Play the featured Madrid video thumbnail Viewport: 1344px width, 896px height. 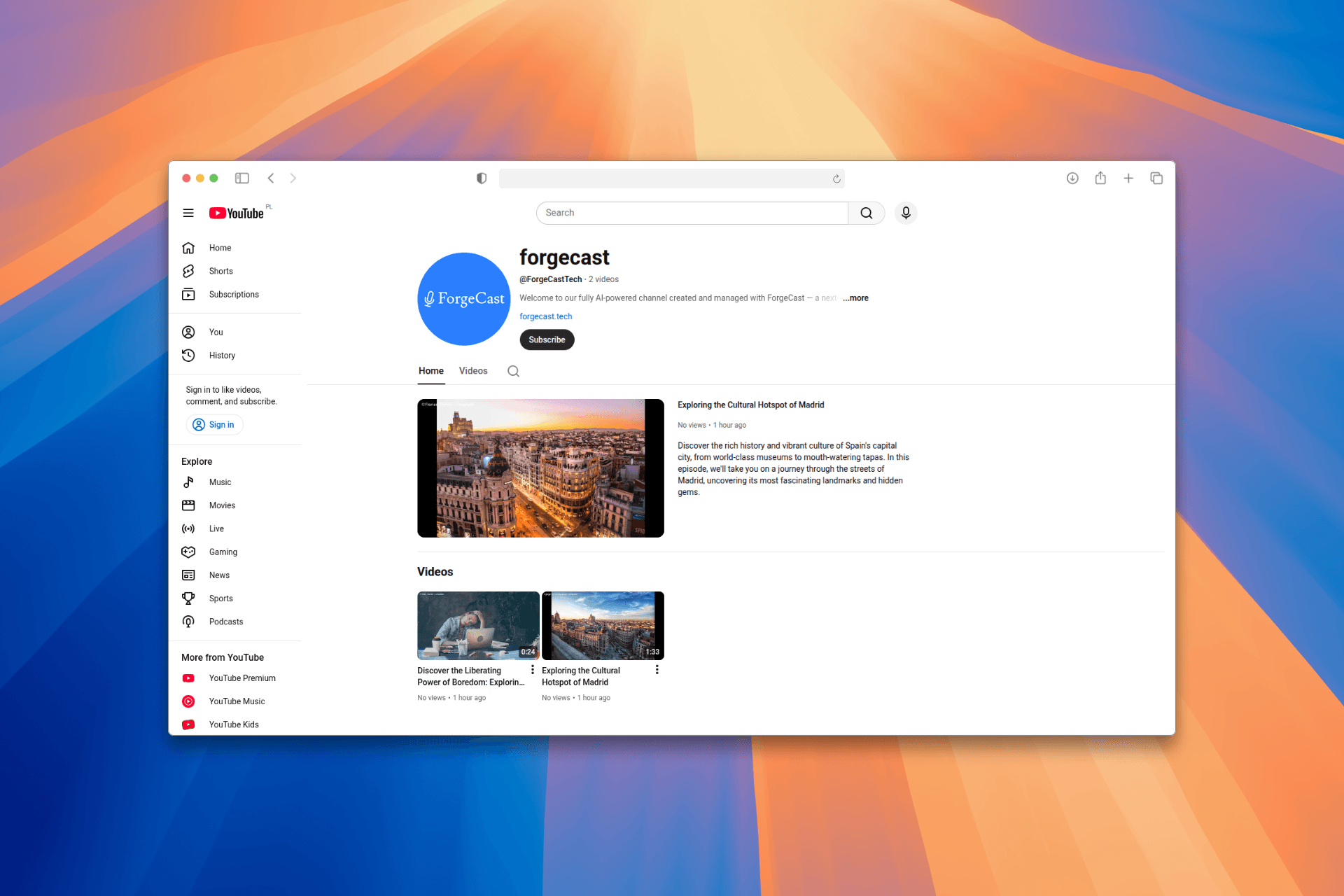coord(540,468)
